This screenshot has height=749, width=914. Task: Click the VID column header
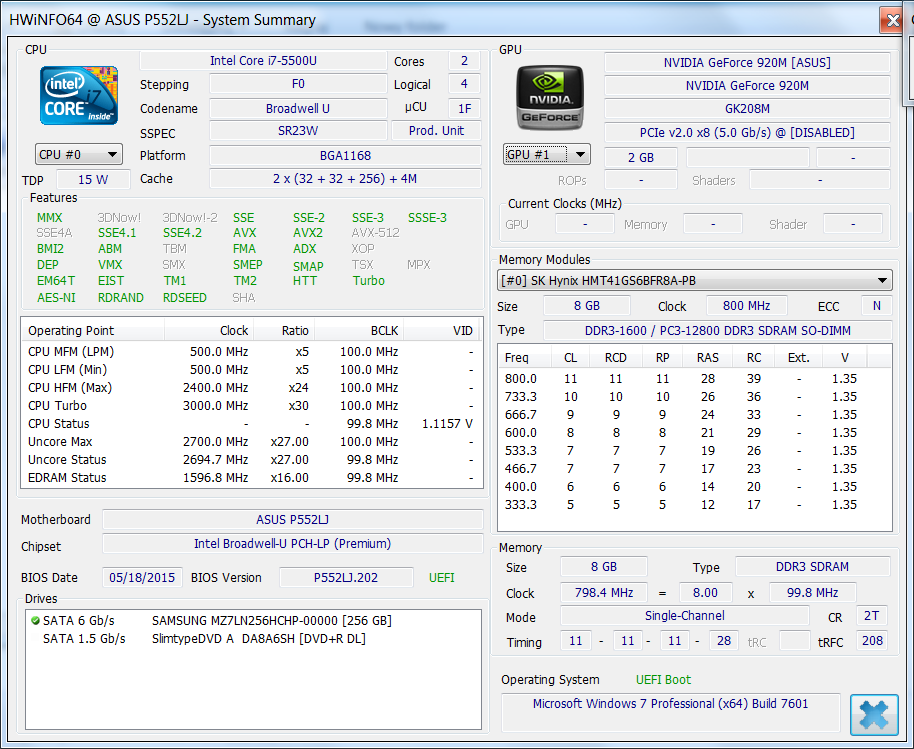442,330
